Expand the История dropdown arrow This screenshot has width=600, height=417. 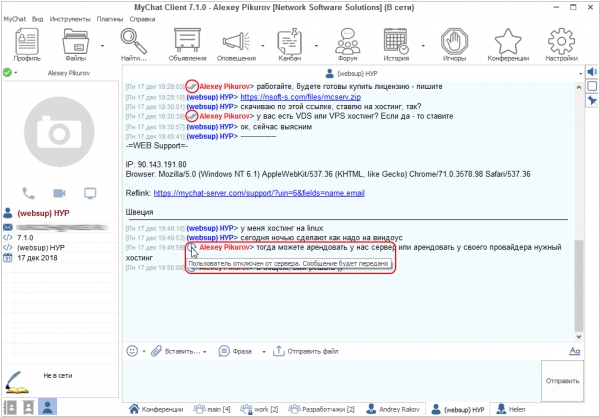(x=423, y=46)
